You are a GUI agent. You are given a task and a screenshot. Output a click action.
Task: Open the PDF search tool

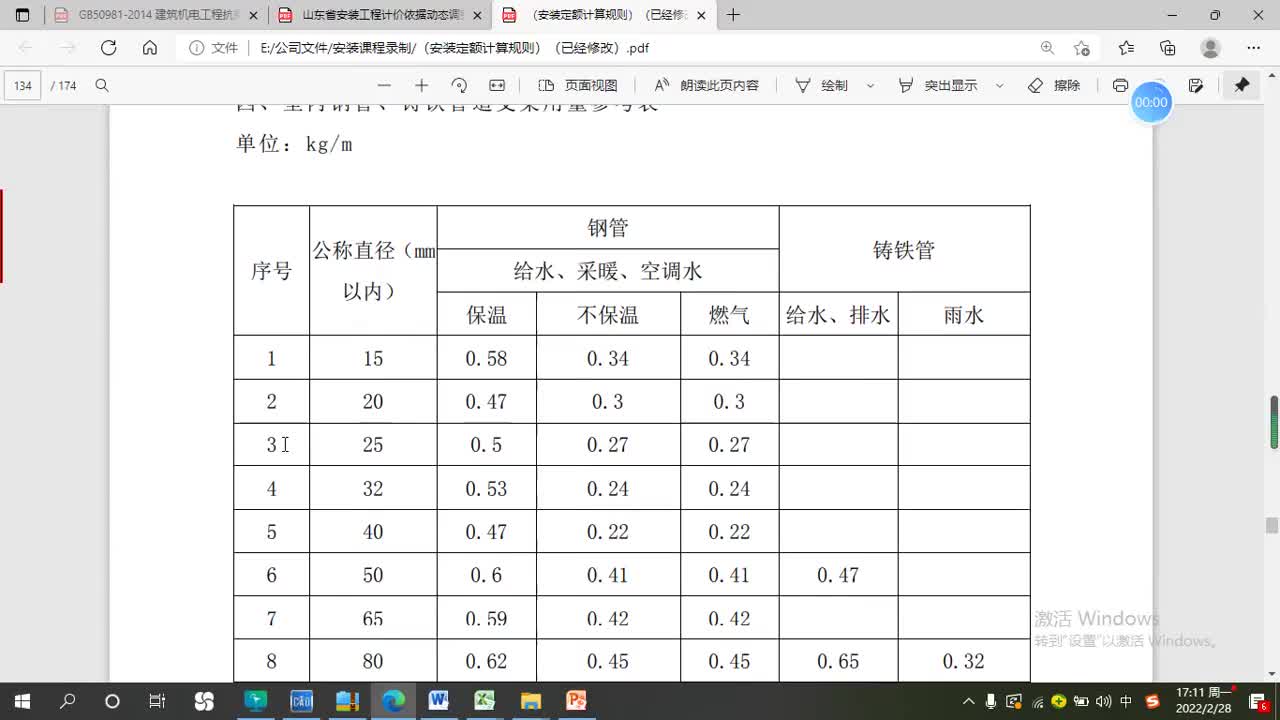[x=102, y=86]
